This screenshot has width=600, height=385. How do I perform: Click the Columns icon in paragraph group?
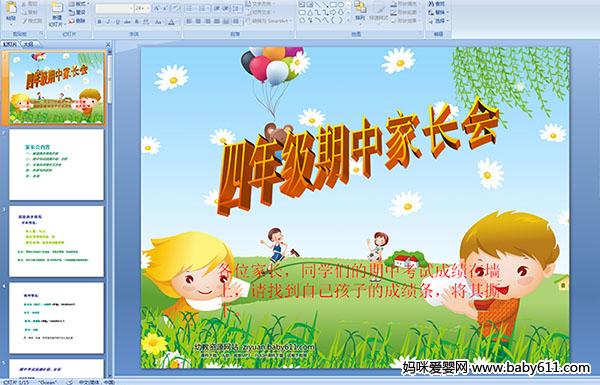(236, 21)
